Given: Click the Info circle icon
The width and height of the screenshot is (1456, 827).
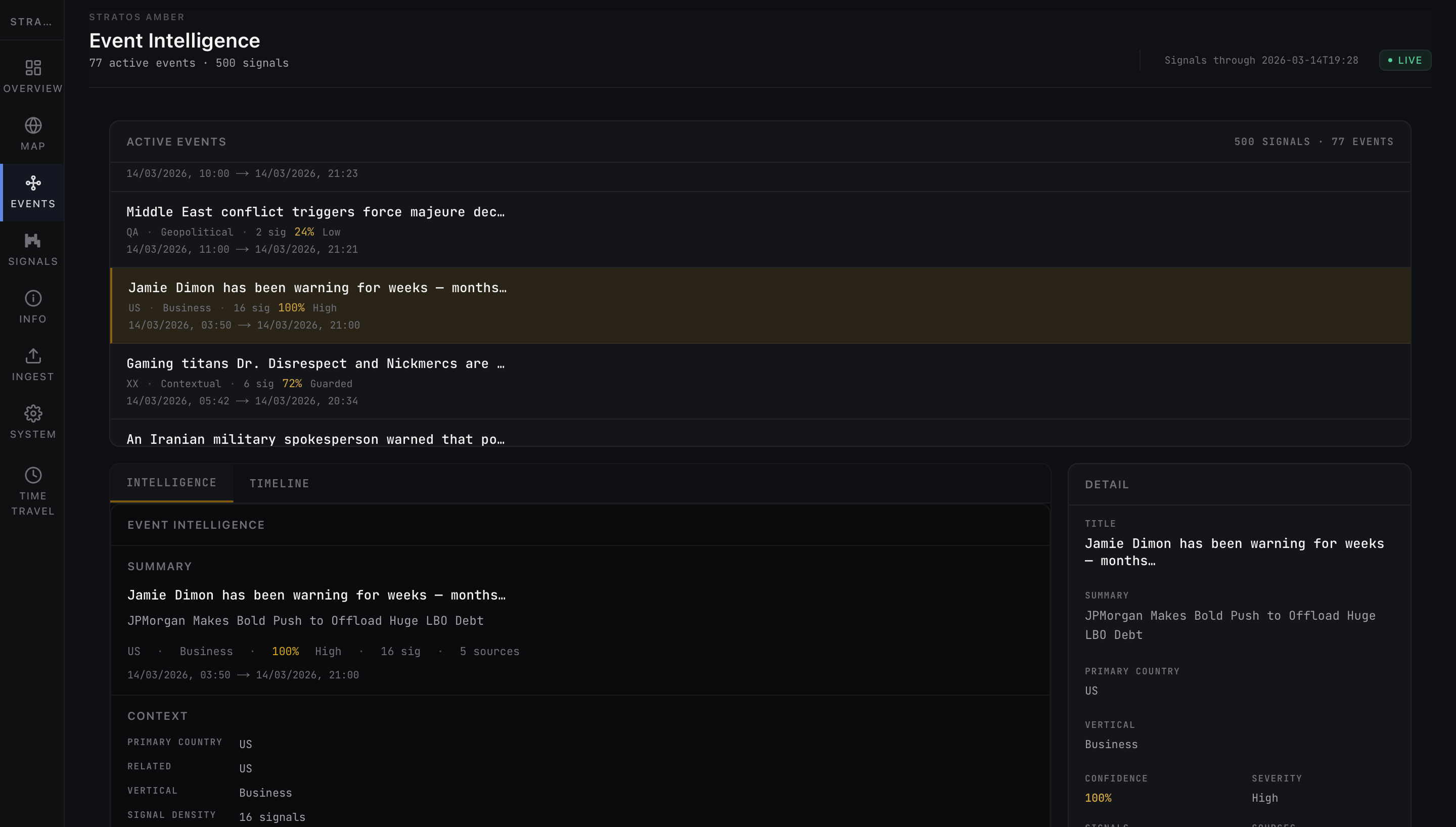Looking at the screenshot, I should point(33,298).
